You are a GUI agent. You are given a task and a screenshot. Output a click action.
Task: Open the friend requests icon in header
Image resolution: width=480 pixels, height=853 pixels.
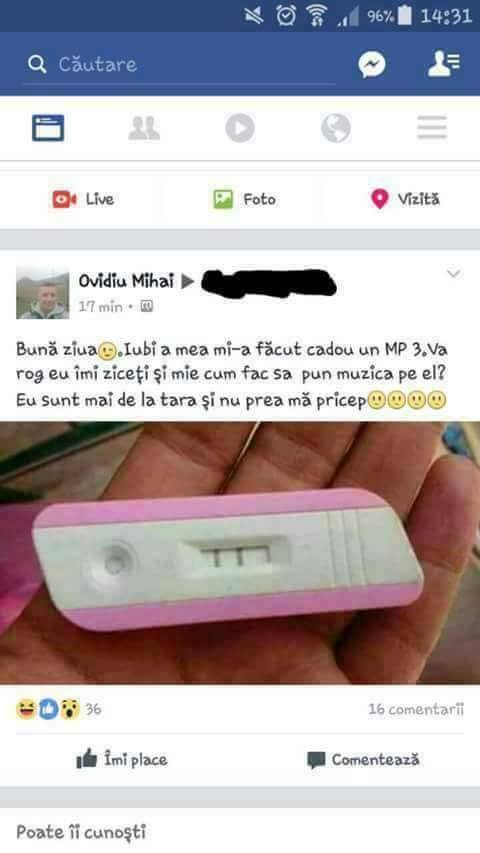coord(444,64)
